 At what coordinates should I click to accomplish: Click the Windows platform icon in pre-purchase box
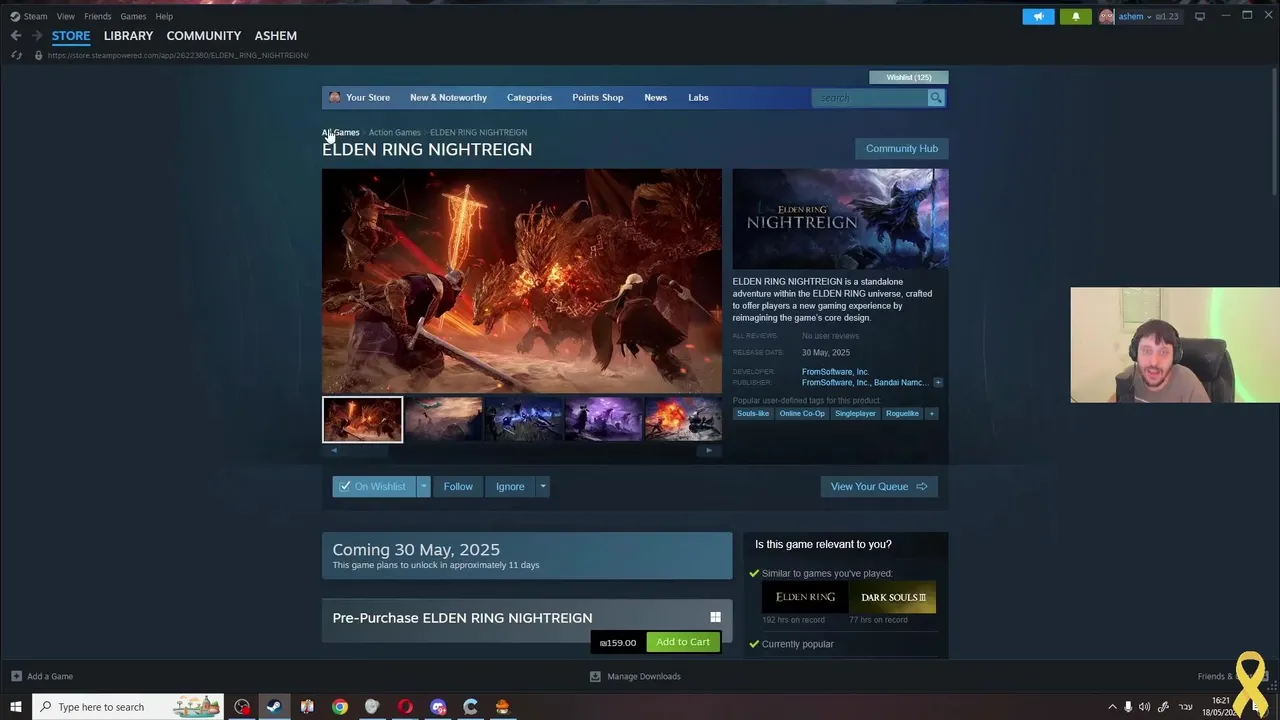[715, 617]
